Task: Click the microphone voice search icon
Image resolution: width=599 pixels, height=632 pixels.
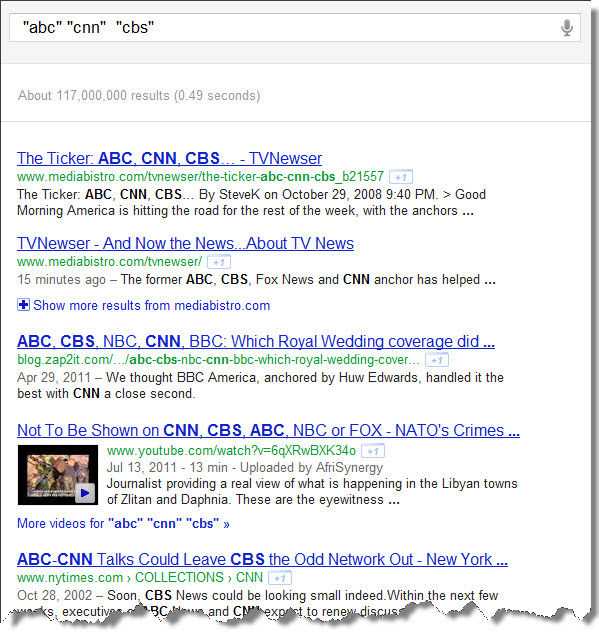Action: (567, 28)
